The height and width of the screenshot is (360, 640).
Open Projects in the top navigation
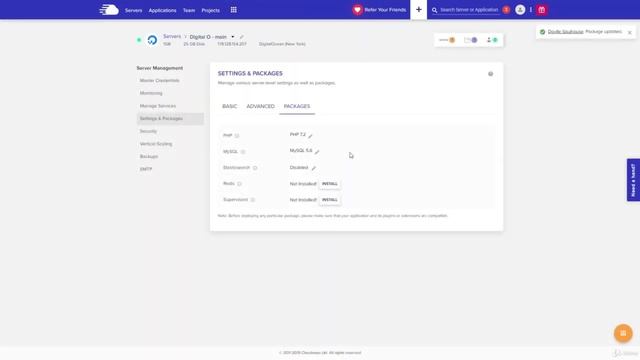[x=211, y=10]
